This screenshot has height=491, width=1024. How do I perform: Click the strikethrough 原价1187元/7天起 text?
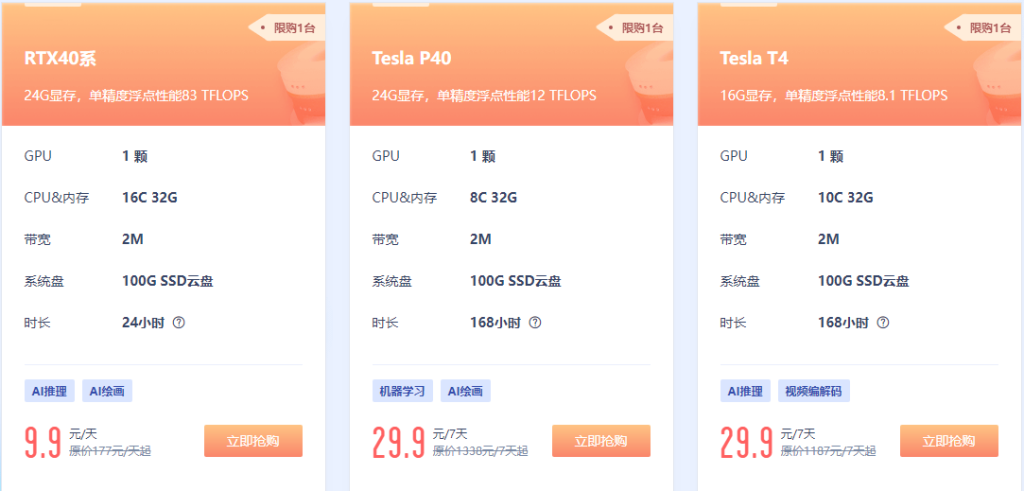829,451
